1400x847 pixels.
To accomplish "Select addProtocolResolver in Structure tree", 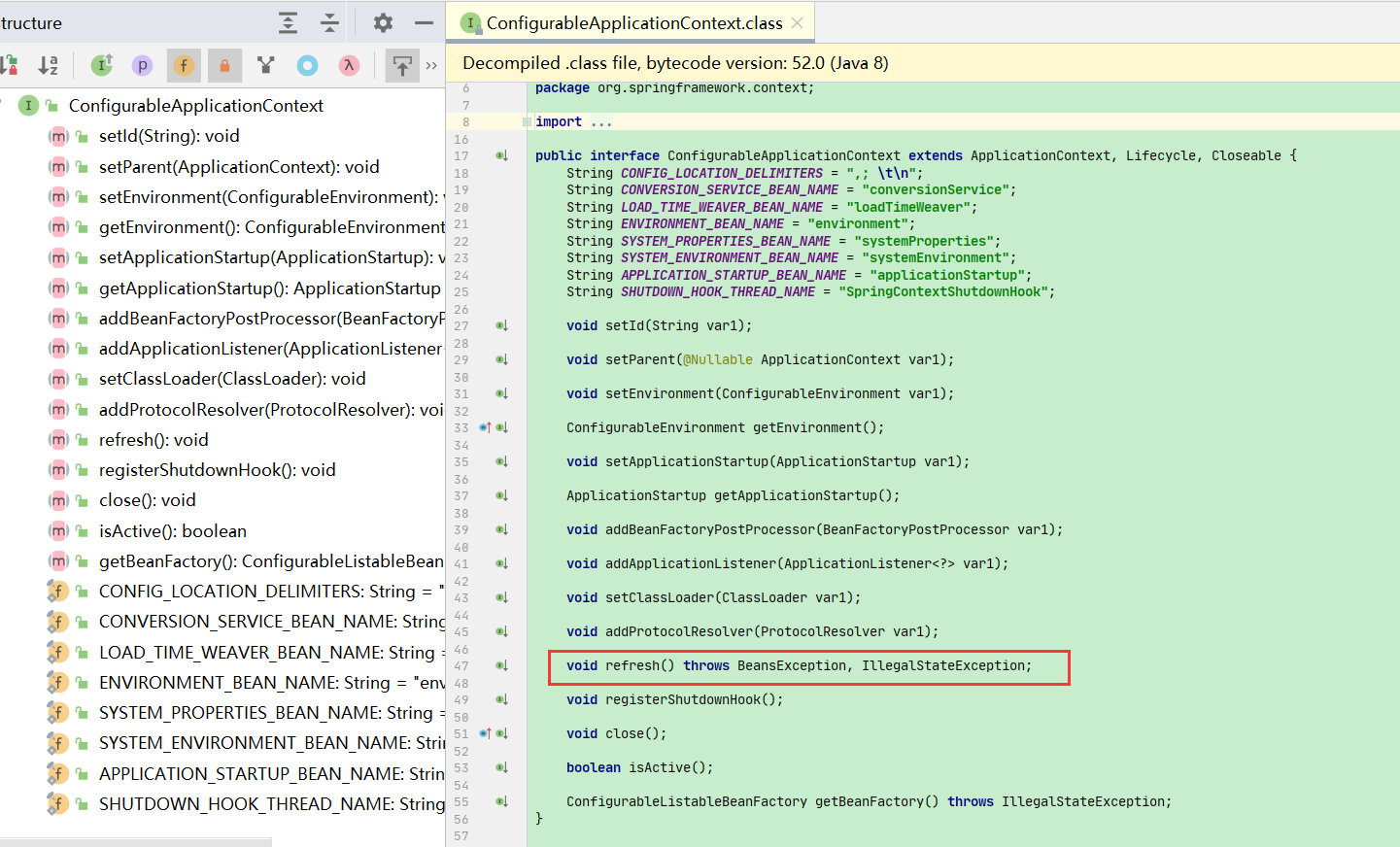I will 271,410.
